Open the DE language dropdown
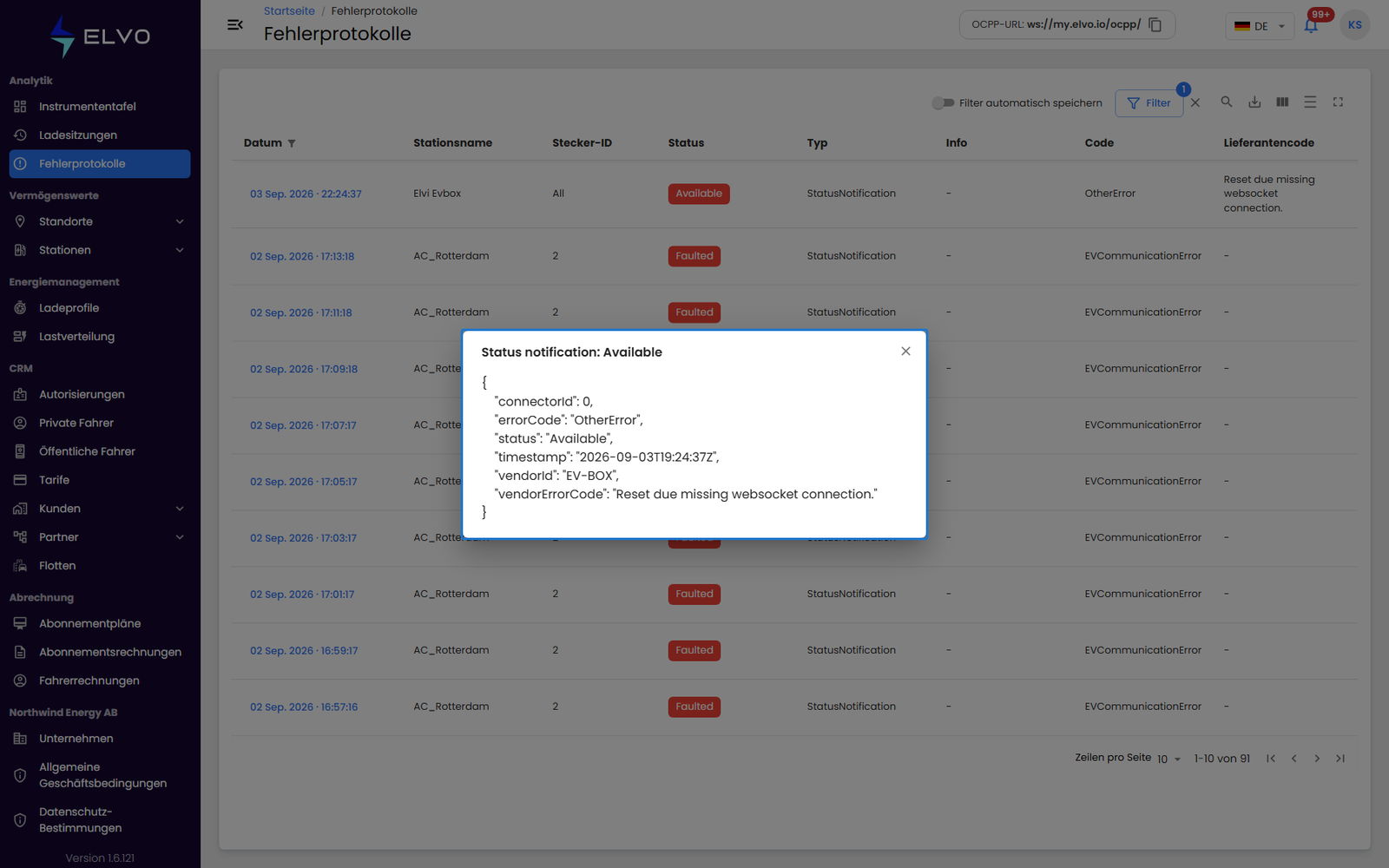The width and height of the screenshot is (1389, 868). click(1260, 26)
